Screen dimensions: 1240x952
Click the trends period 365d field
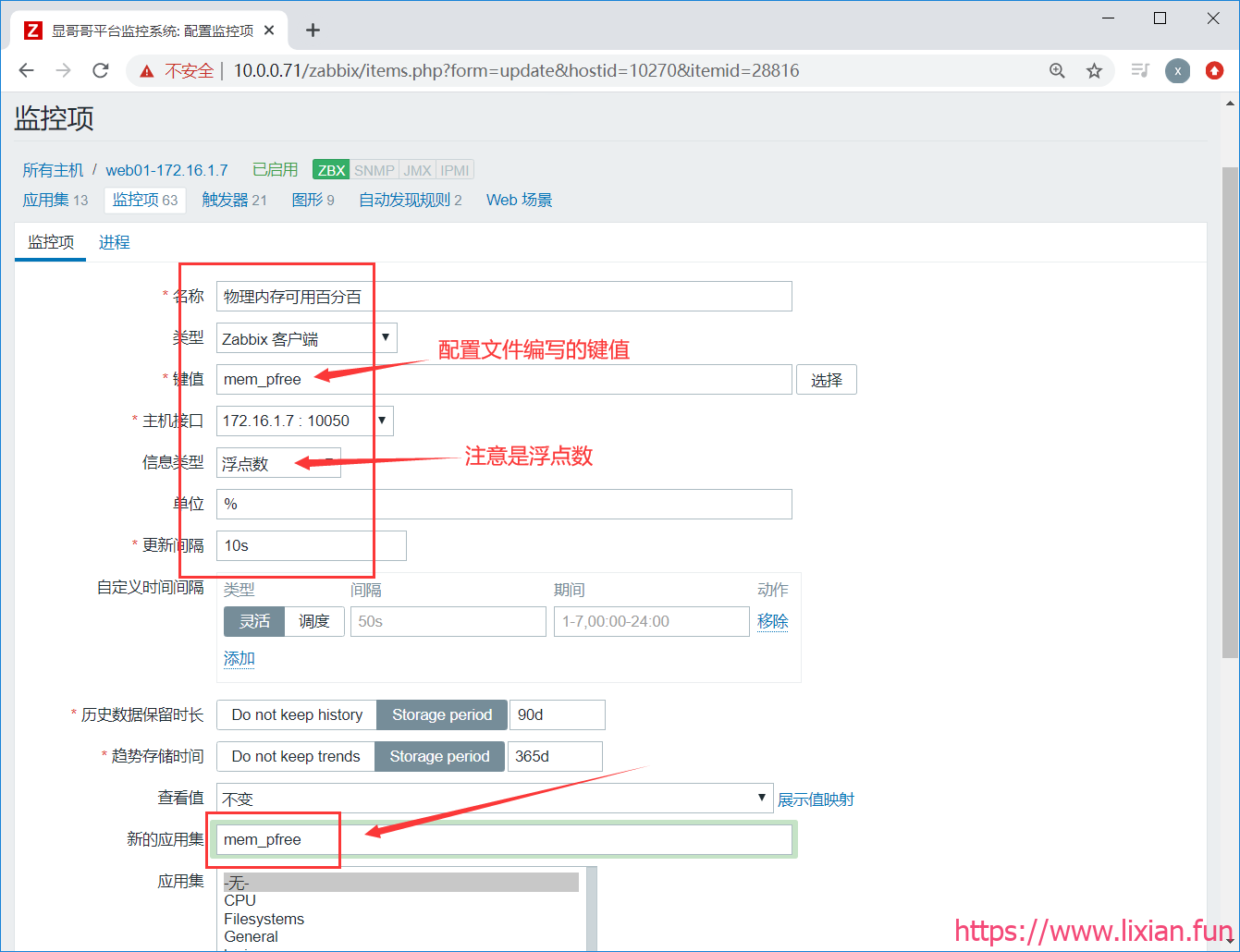click(x=555, y=756)
